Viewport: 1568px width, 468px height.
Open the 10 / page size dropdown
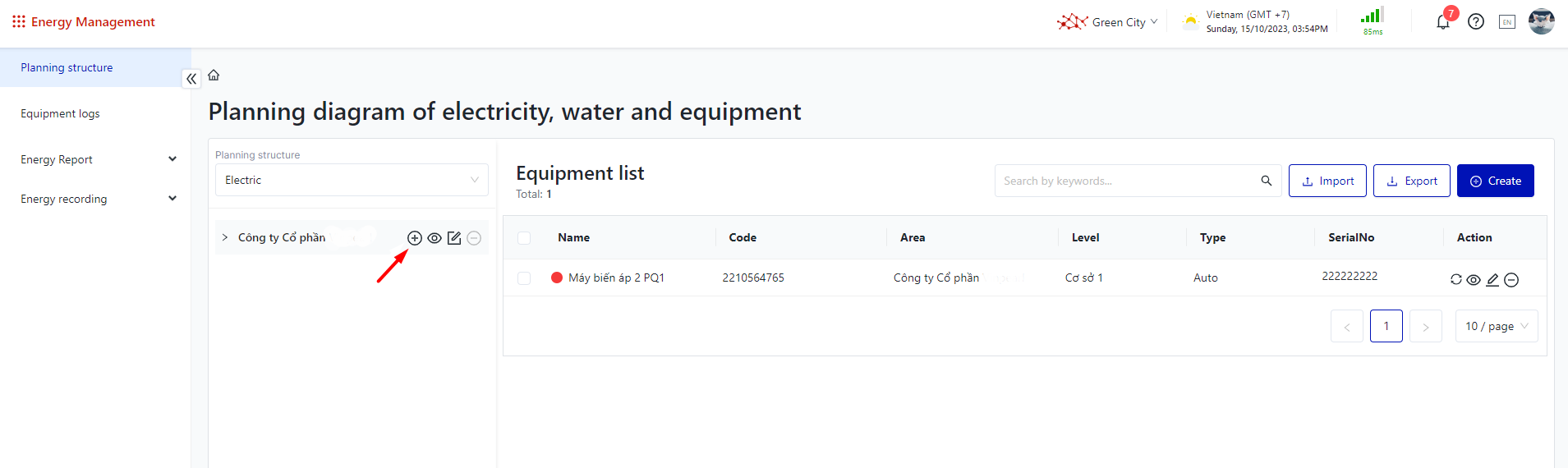1496,326
